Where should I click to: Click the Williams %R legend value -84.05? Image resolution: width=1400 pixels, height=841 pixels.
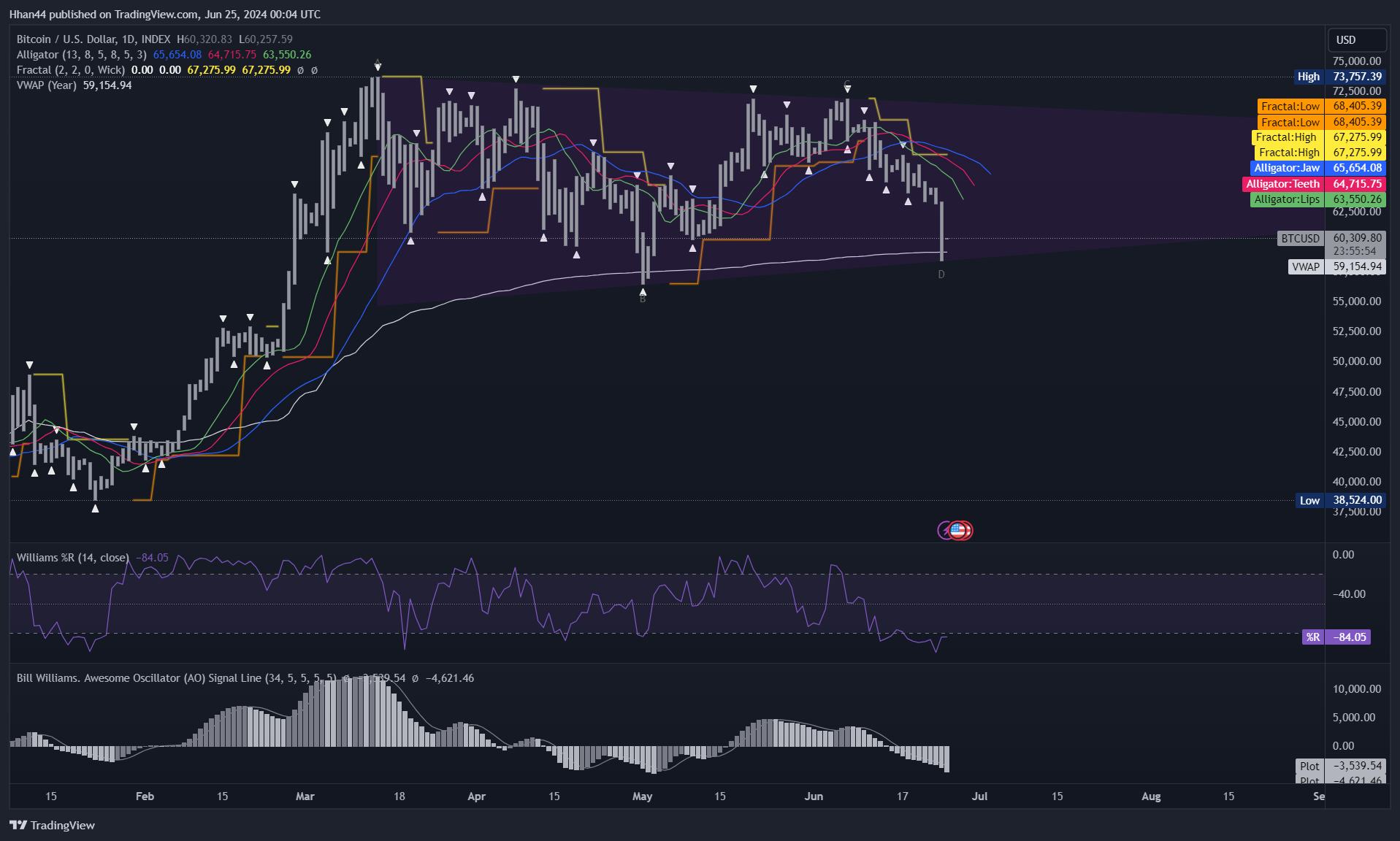click(x=152, y=558)
